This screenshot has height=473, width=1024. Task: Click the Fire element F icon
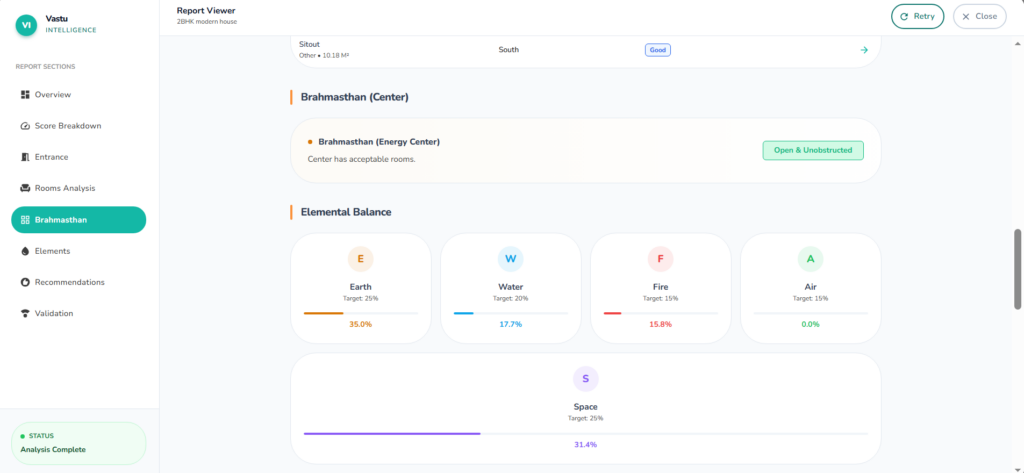tap(660, 259)
